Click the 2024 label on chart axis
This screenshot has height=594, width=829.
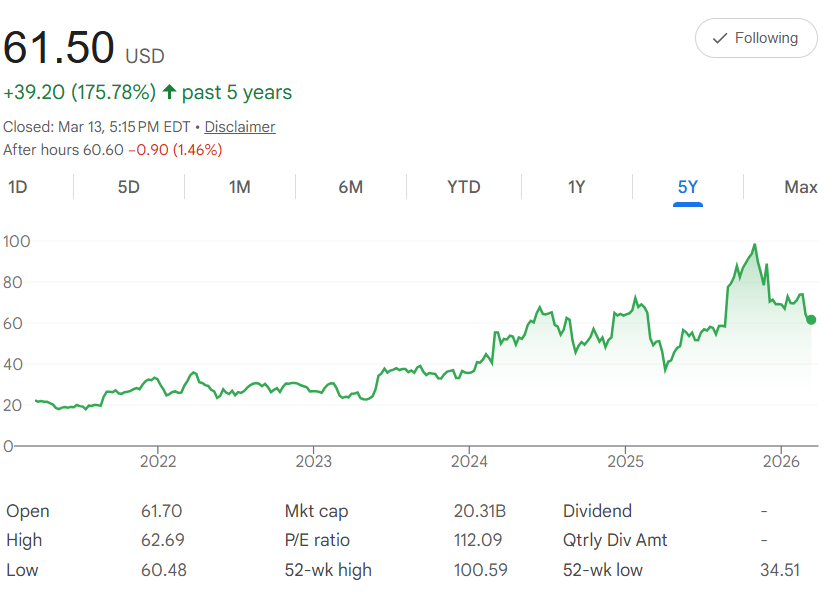[469, 461]
